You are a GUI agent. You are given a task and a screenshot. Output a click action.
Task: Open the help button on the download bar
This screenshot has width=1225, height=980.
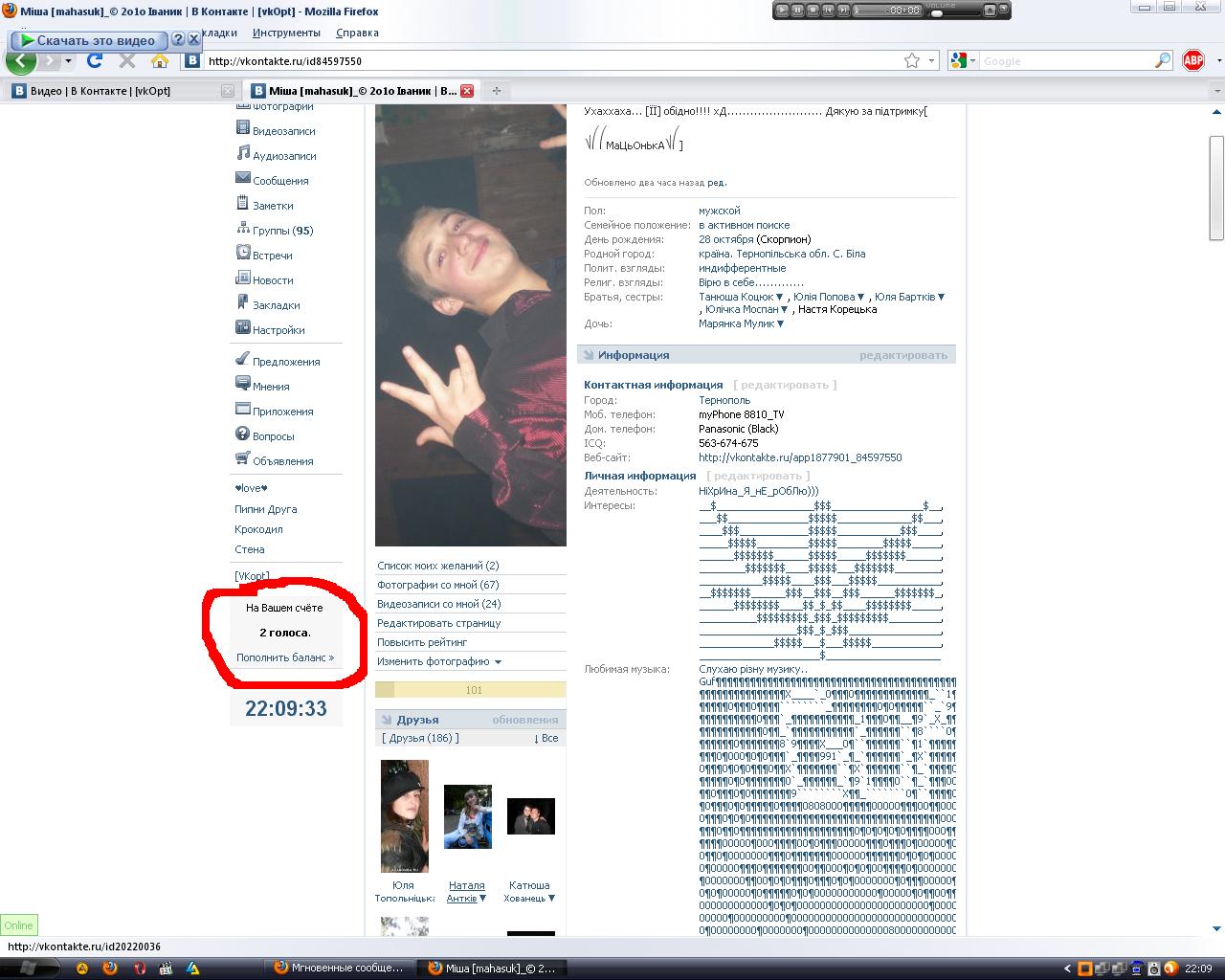pos(177,40)
